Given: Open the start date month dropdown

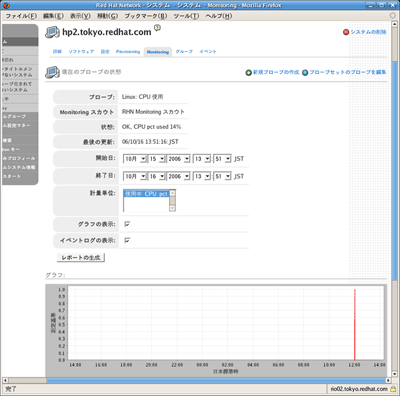Looking at the screenshot, I should tap(135, 159).
